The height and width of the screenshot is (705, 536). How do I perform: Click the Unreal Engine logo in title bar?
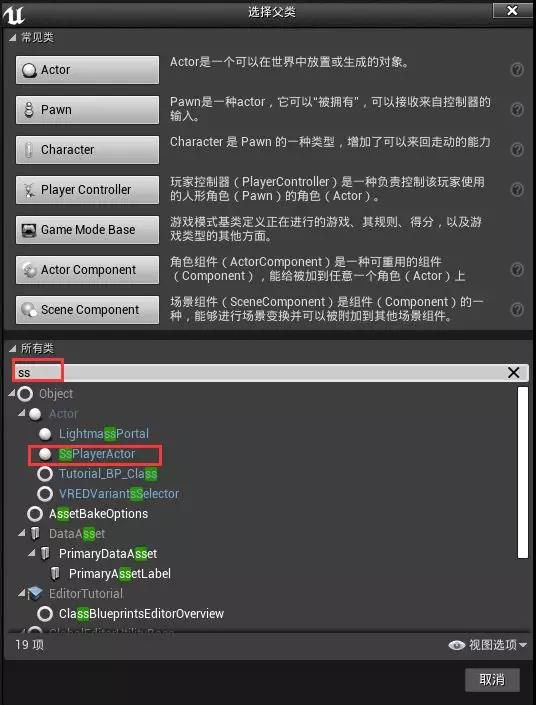click(13, 13)
